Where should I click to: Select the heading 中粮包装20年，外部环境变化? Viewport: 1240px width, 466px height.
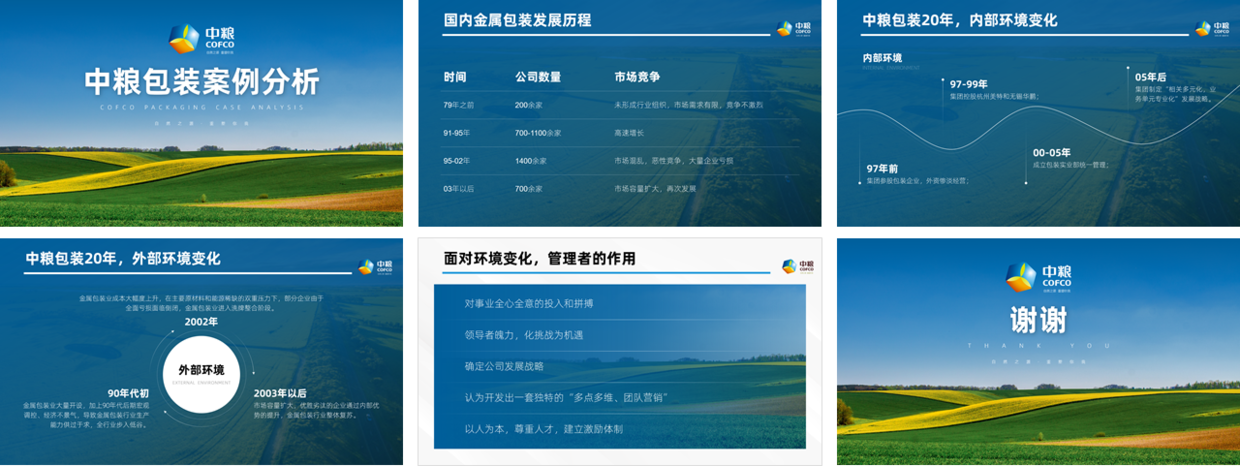click(x=123, y=258)
